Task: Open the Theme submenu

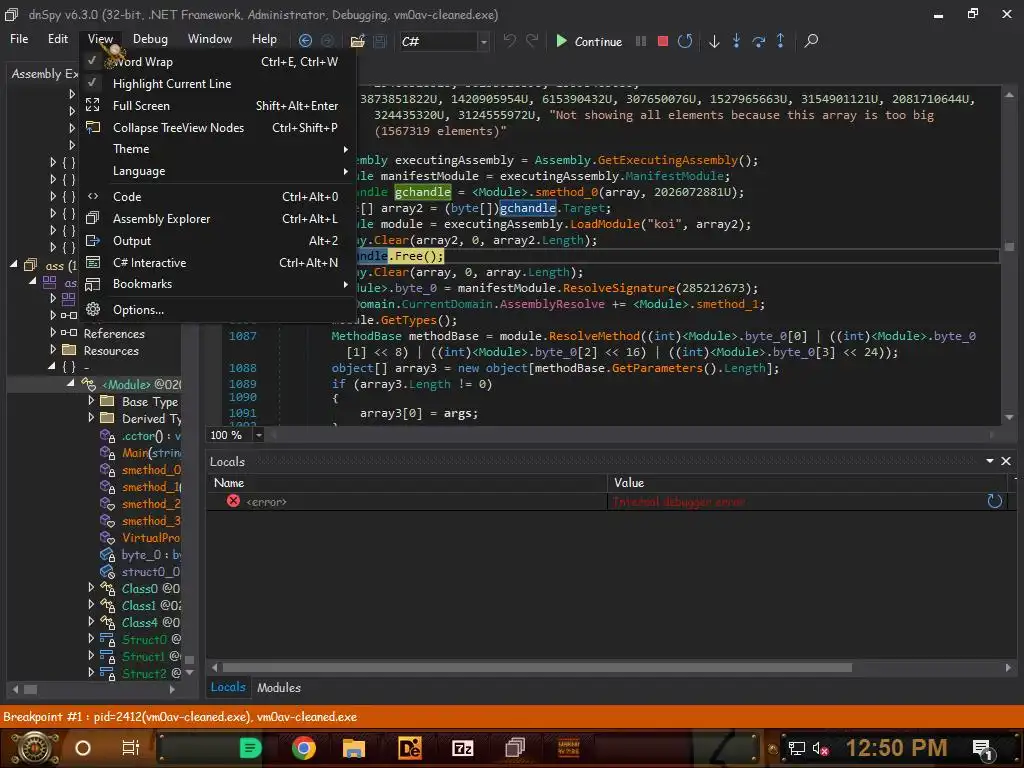Action: pos(217,149)
